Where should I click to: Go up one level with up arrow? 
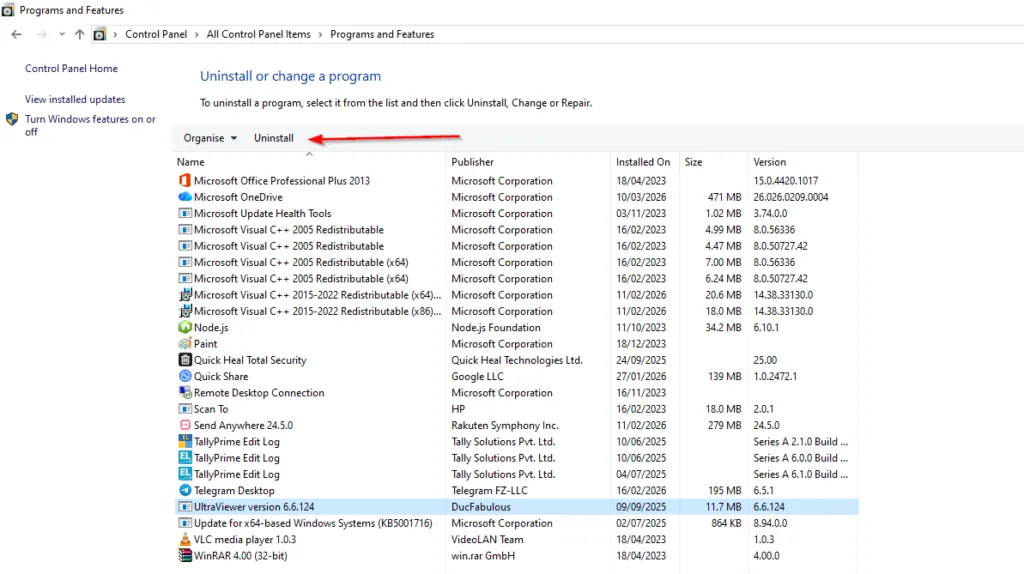coord(80,34)
